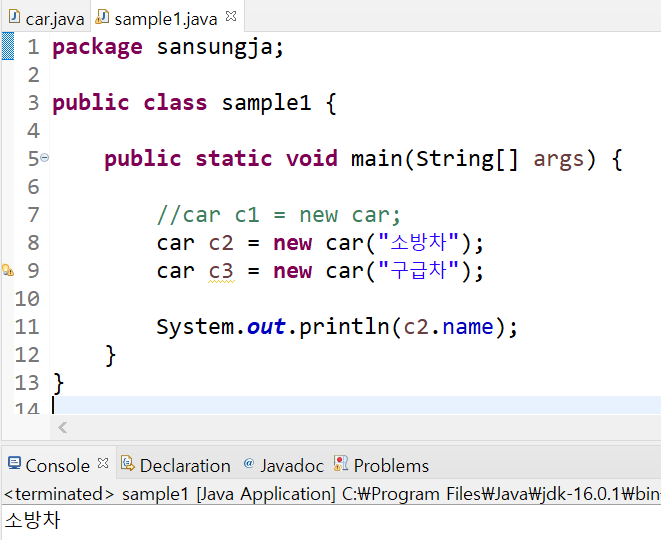661x540 pixels.
Task: Close the sample1.java tab
Action: tap(231, 17)
